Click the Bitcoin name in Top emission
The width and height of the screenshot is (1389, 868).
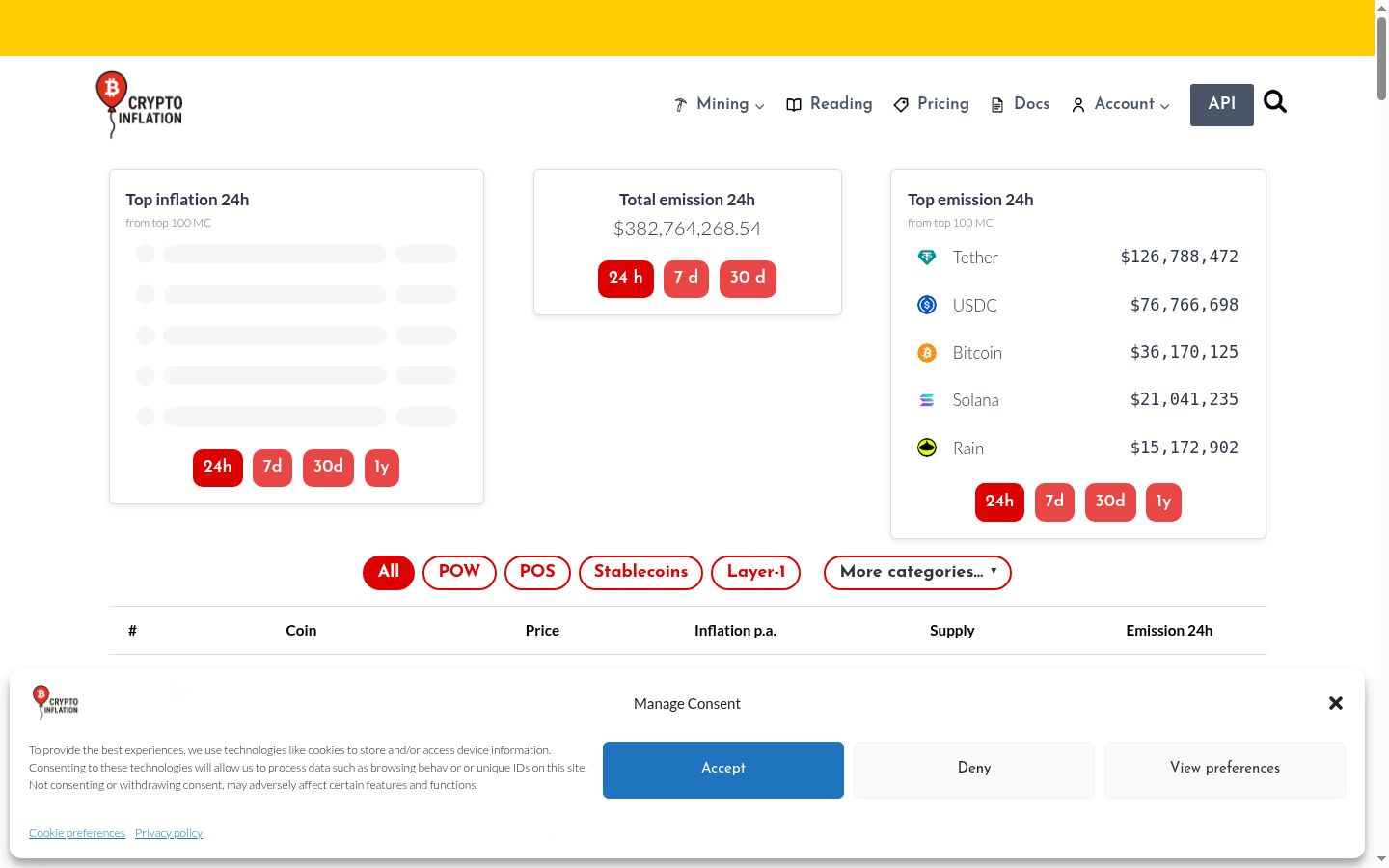click(x=977, y=353)
